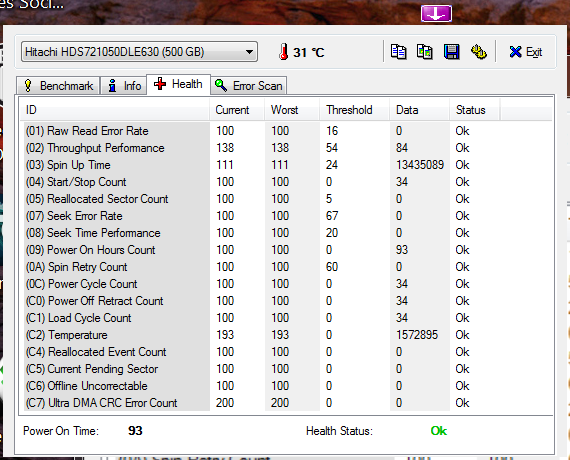Click the magnifier icon on Error Scan tab
The width and height of the screenshot is (570, 460).
(221, 86)
